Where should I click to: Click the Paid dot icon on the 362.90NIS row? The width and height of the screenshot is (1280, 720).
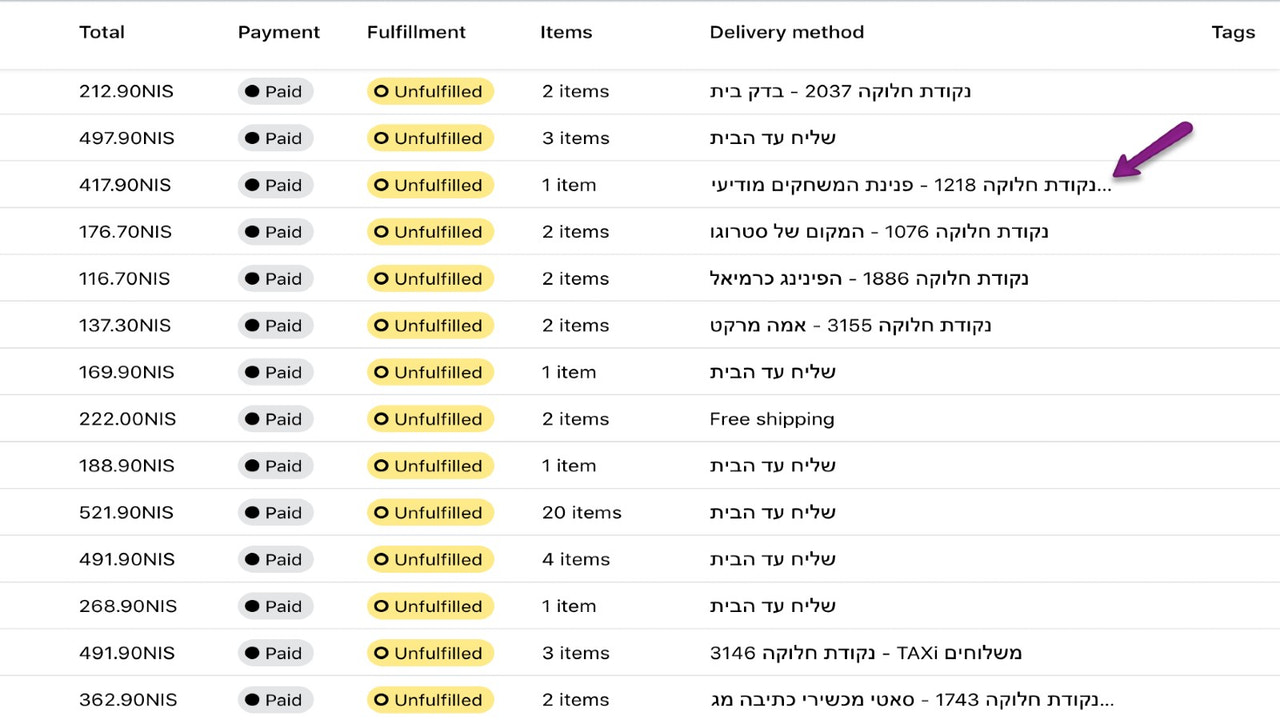(252, 700)
